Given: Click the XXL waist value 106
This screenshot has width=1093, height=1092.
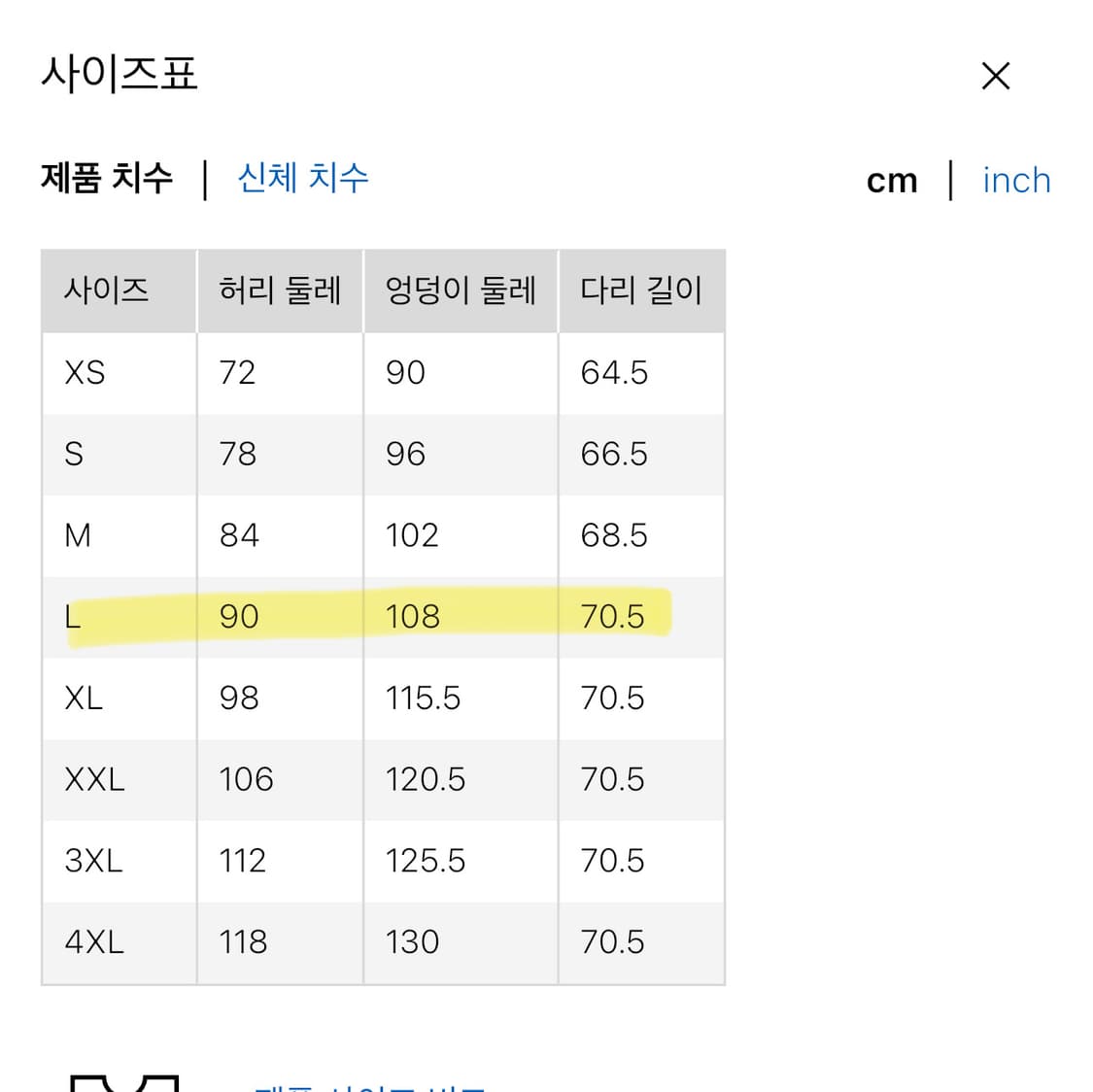Looking at the screenshot, I should point(245,778).
